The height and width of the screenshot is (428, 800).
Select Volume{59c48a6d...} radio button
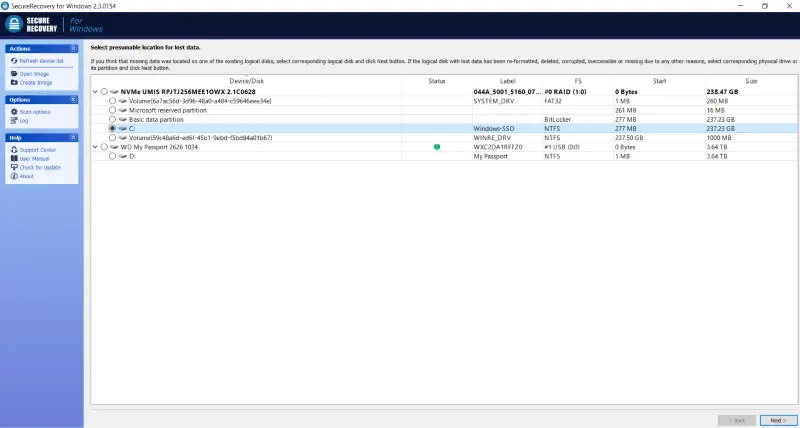[112, 138]
